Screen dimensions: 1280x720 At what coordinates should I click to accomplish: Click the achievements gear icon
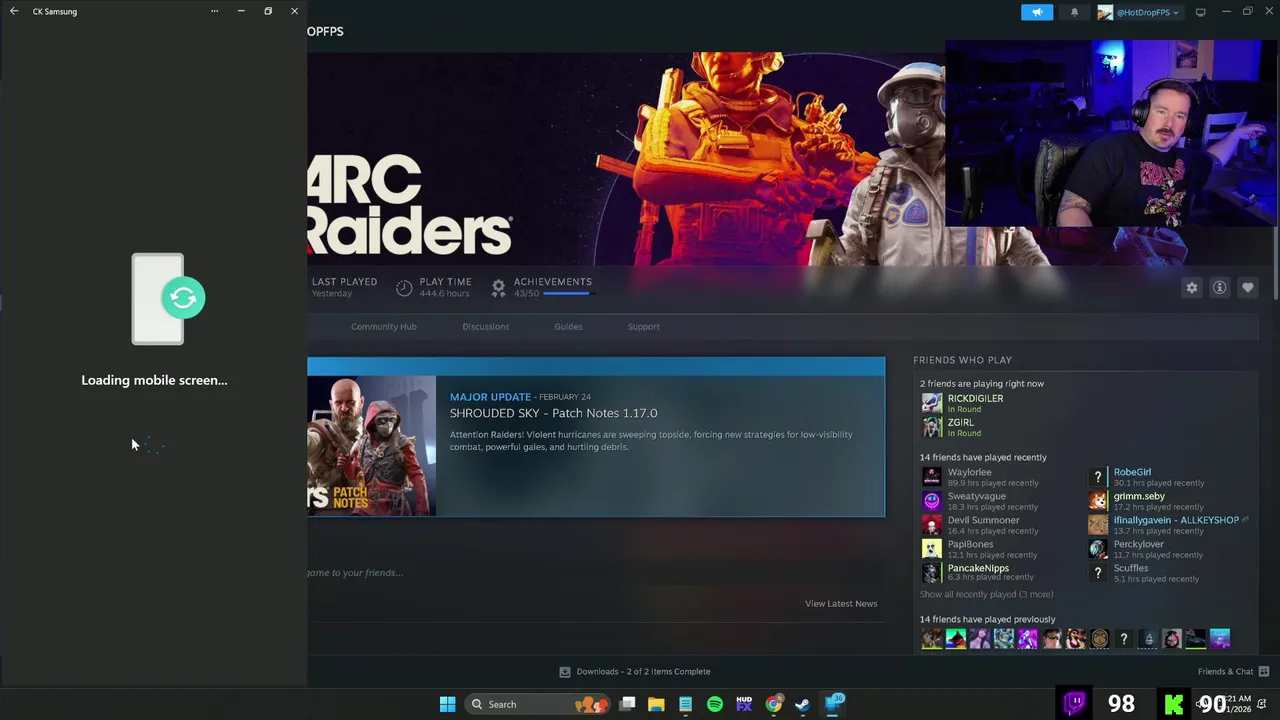pyautogui.click(x=498, y=288)
